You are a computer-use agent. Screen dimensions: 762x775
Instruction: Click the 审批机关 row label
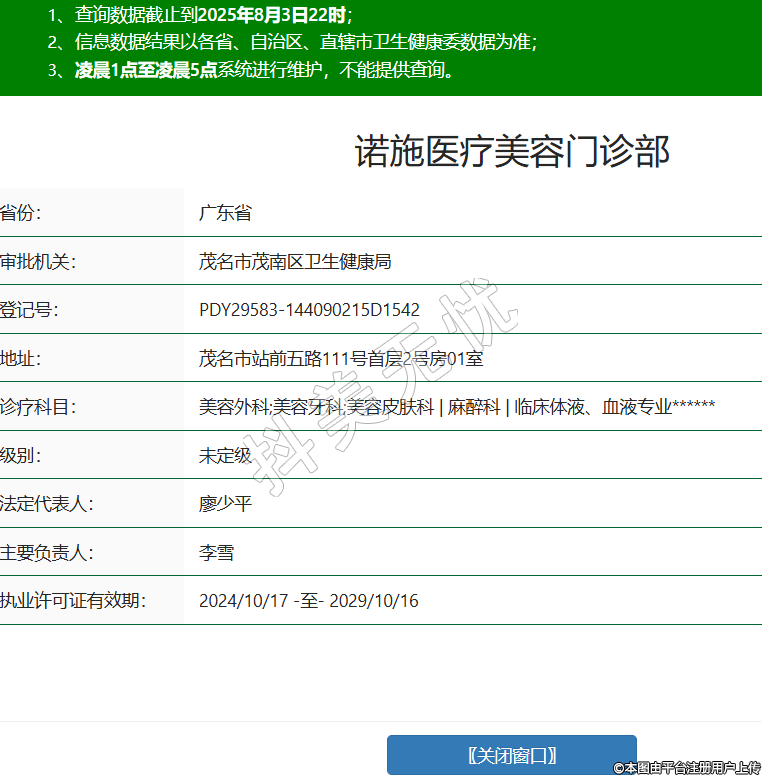[x=39, y=262]
